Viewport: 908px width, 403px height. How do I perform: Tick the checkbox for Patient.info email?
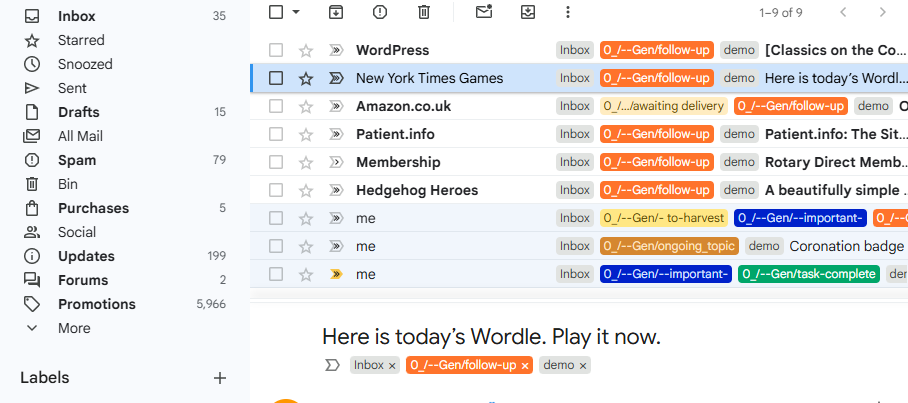pos(276,134)
